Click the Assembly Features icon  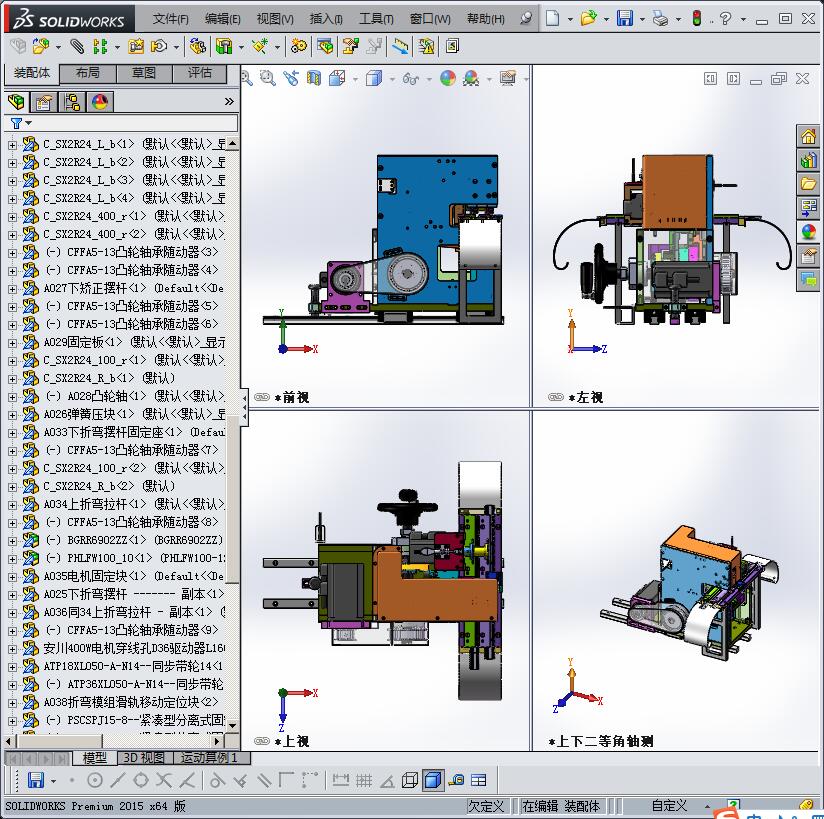point(224,47)
